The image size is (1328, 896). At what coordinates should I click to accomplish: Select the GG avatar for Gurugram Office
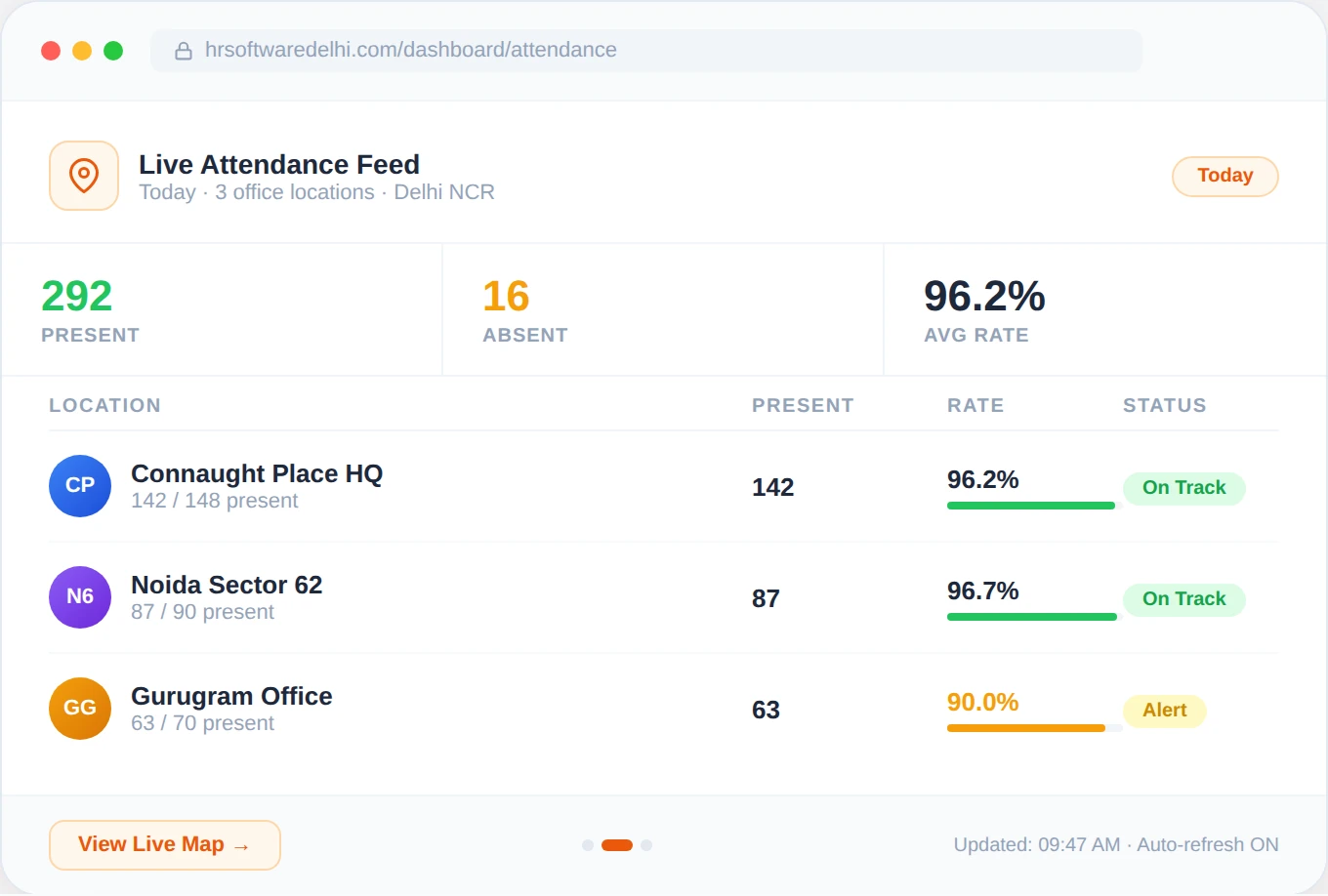pos(79,709)
